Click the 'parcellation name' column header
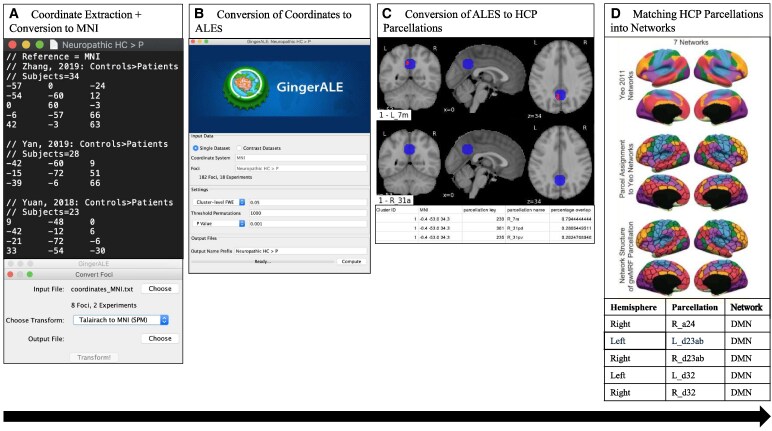The height and width of the screenshot is (431, 772). pos(526,210)
